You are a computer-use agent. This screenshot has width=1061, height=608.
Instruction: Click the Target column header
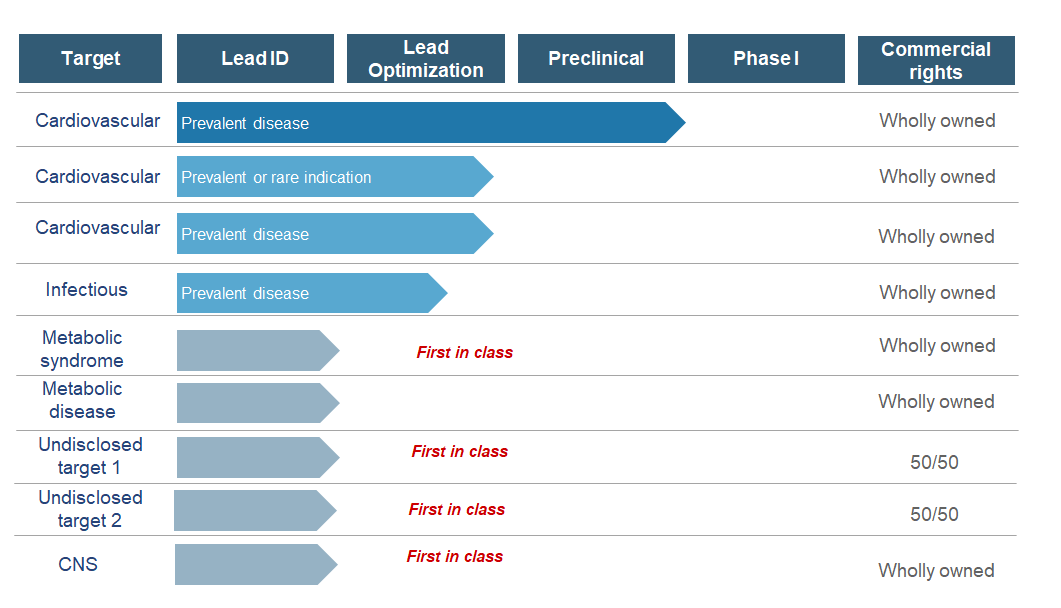pyautogui.click(x=90, y=59)
